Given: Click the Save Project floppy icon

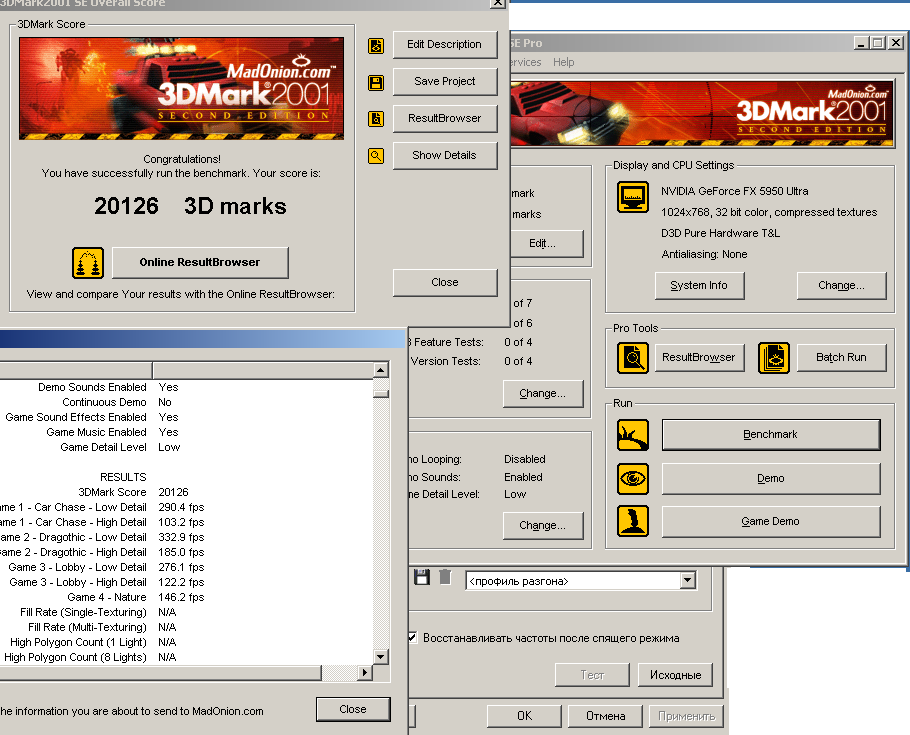Looking at the screenshot, I should (376, 82).
